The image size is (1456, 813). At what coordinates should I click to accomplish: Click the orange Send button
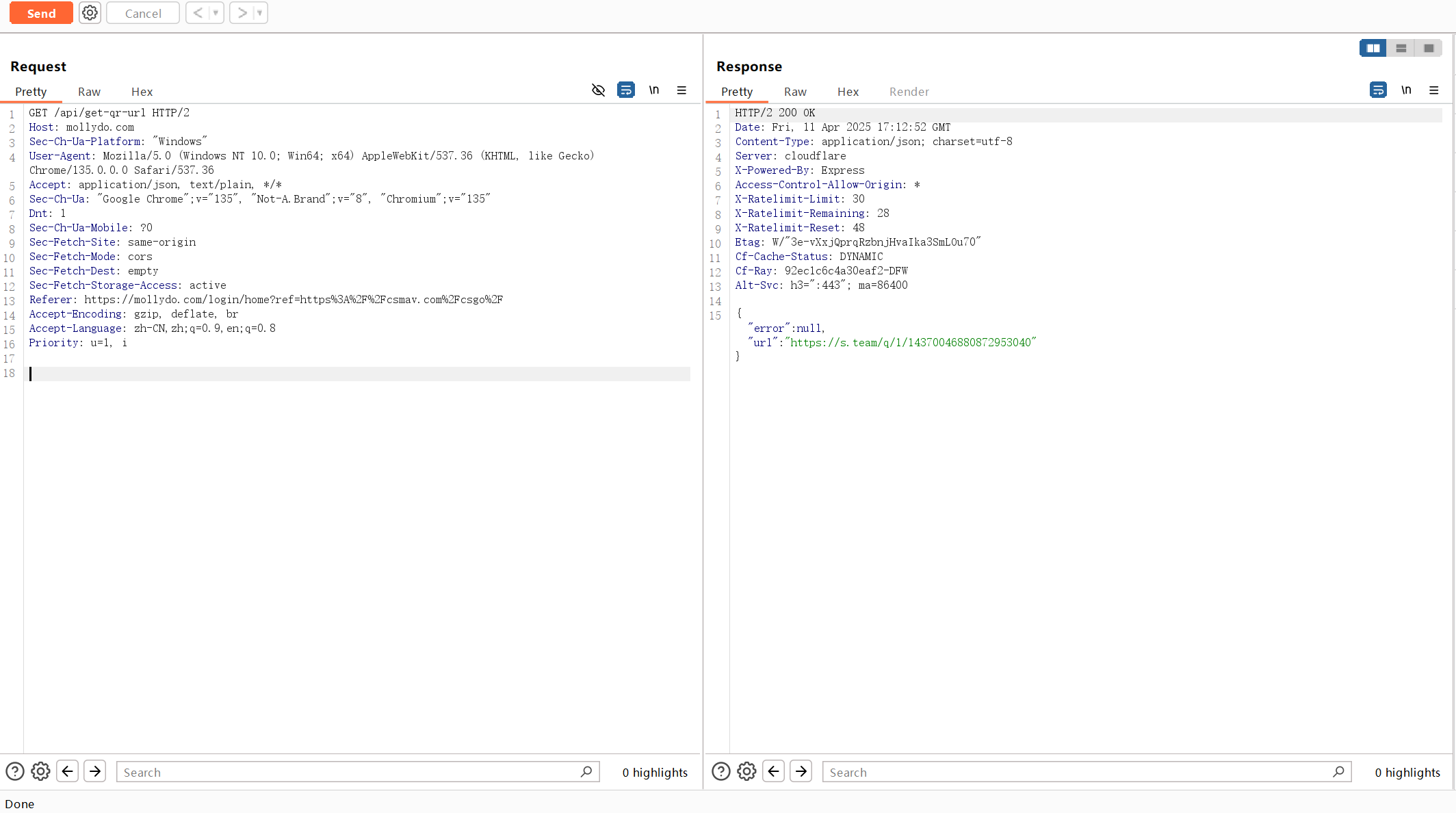click(x=41, y=13)
